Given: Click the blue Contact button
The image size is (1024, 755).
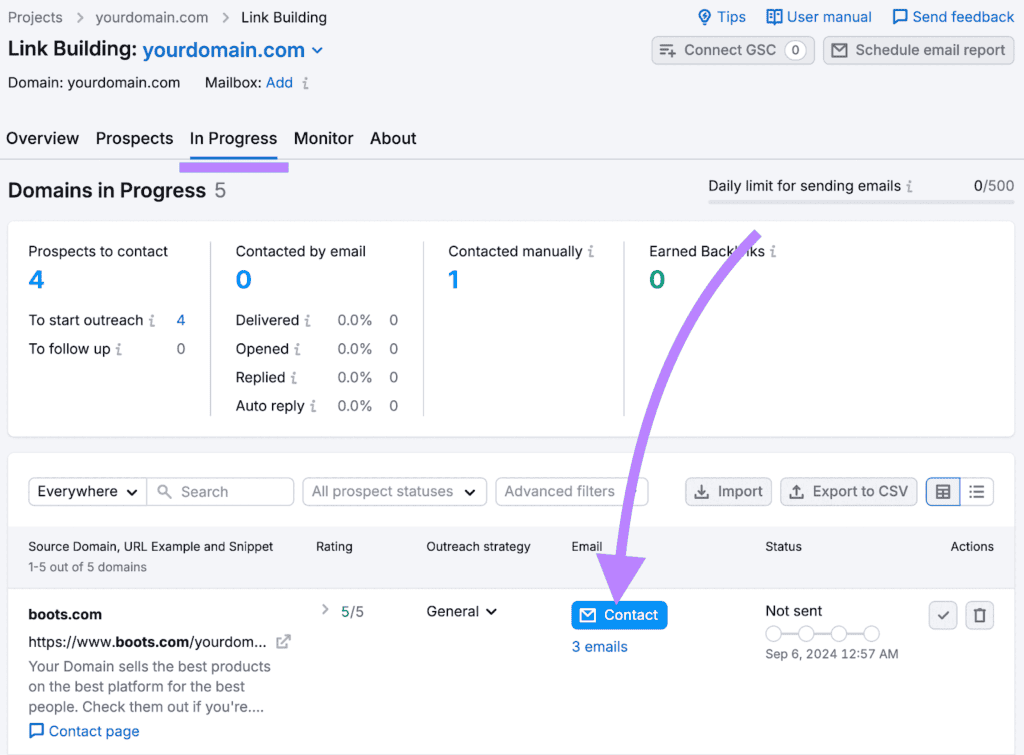Looking at the screenshot, I should (619, 615).
